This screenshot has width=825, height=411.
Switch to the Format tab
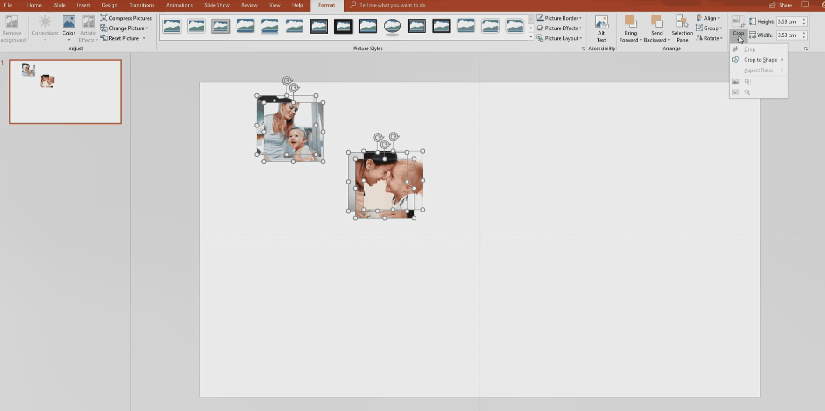tap(326, 5)
